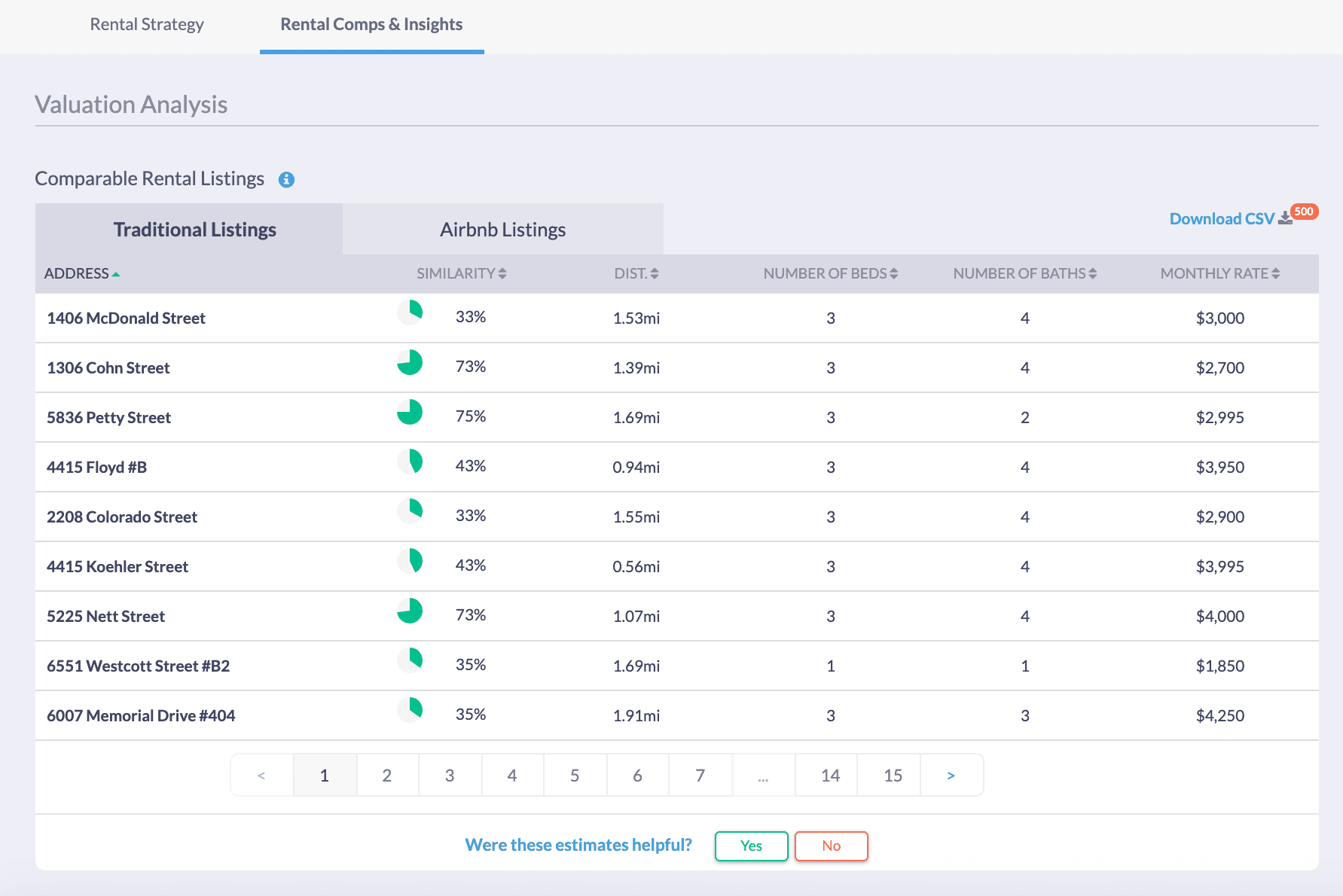Screen dimensions: 1343x896
Task: Click the Download CSV link
Action: point(1221,218)
